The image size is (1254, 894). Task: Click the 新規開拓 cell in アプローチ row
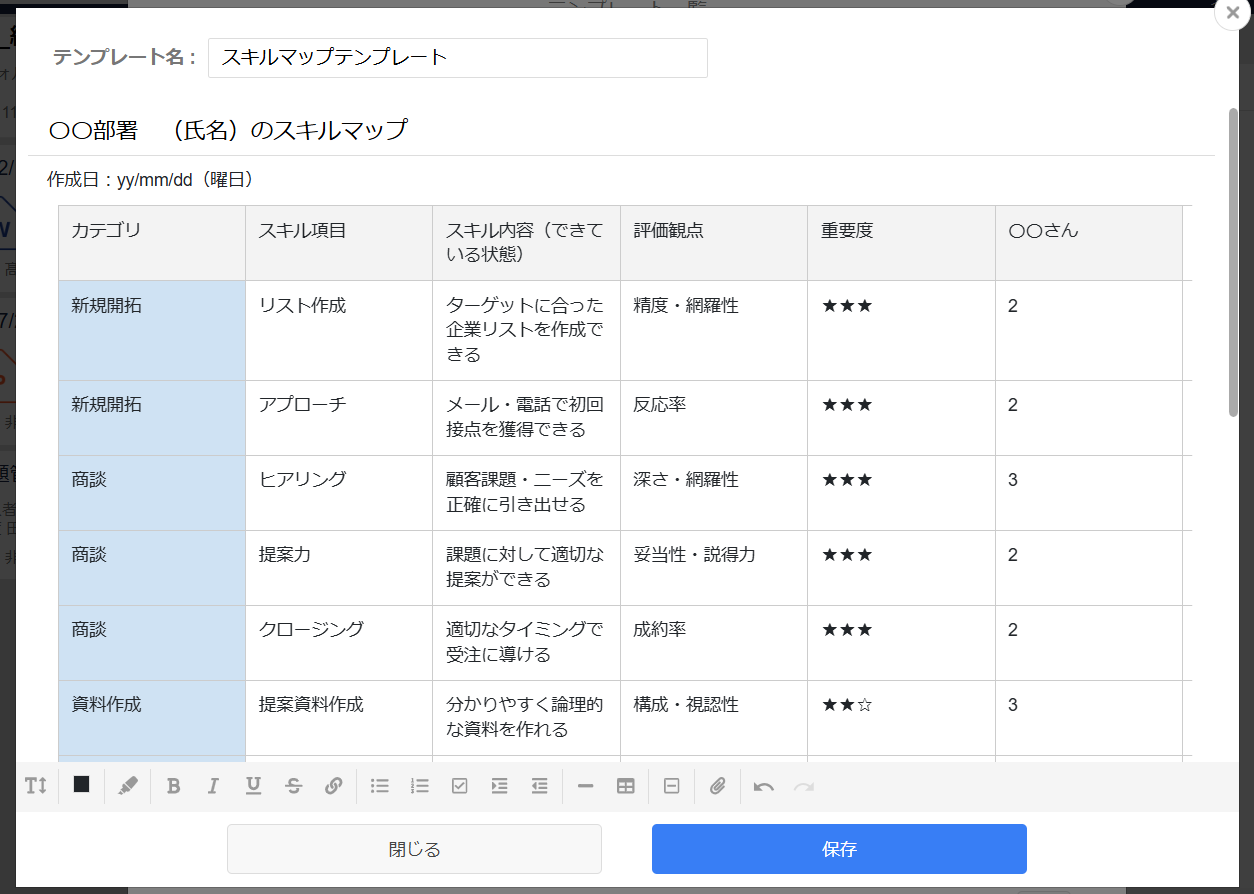(x=152, y=418)
